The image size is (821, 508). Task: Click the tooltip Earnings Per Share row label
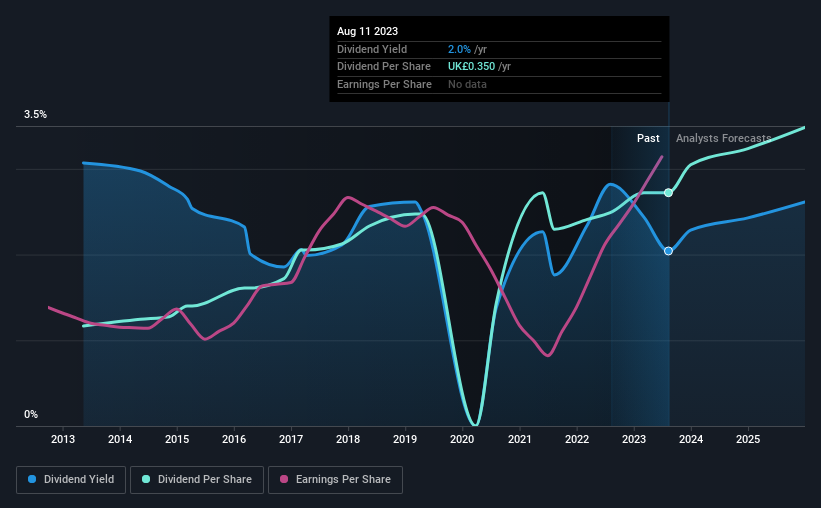click(384, 84)
